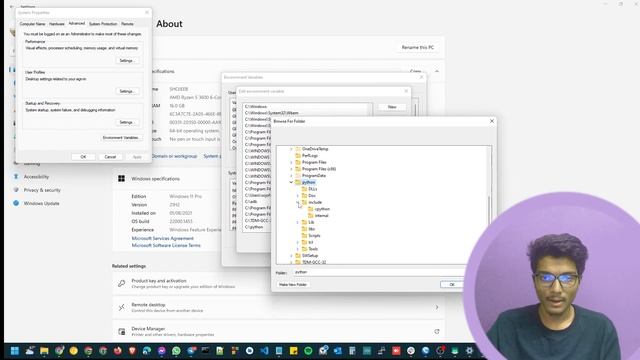This screenshot has width=640, height=360.
Task: Open Microsoft Services Agreement link
Action: tap(162, 238)
